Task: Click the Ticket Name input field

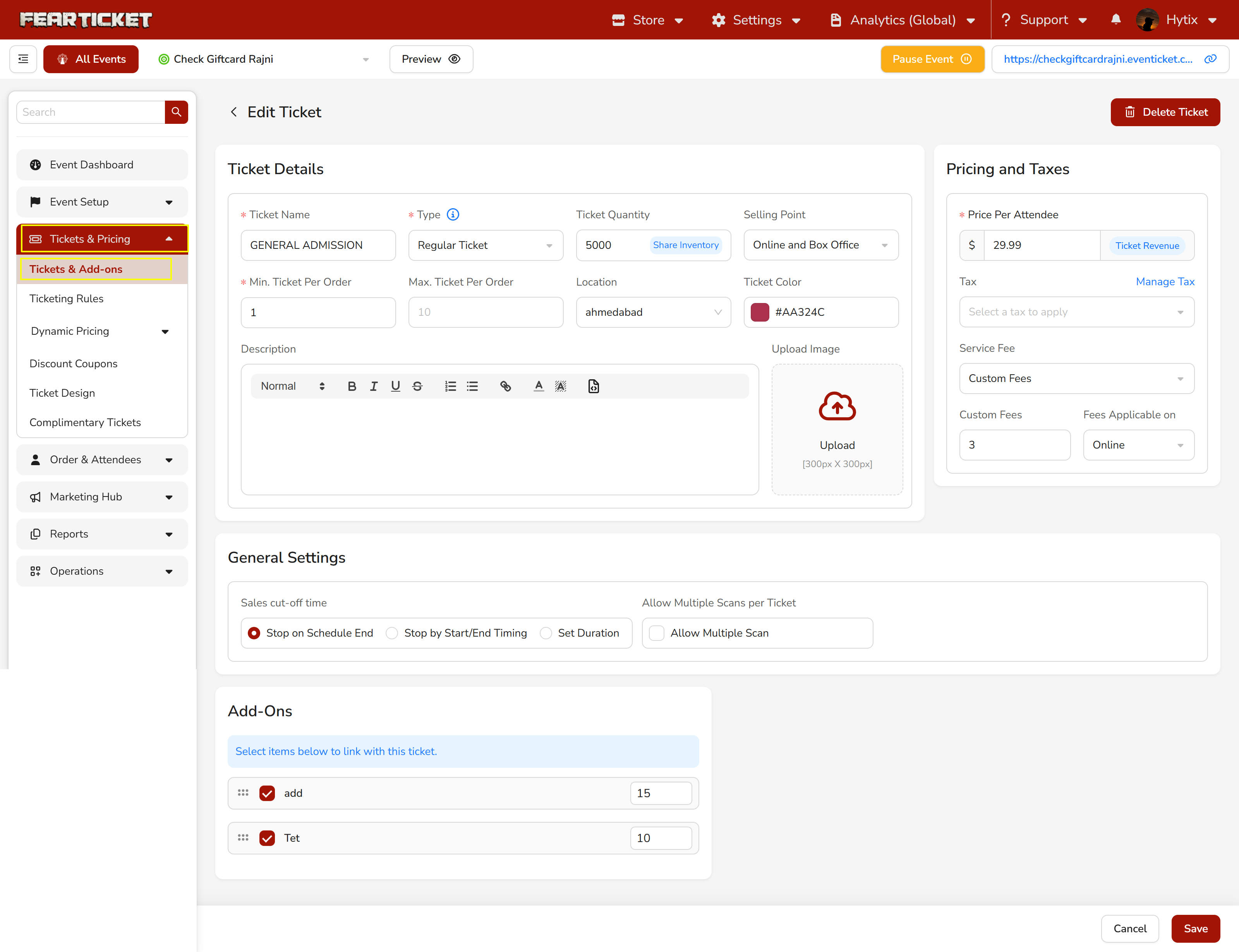Action: (318, 245)
